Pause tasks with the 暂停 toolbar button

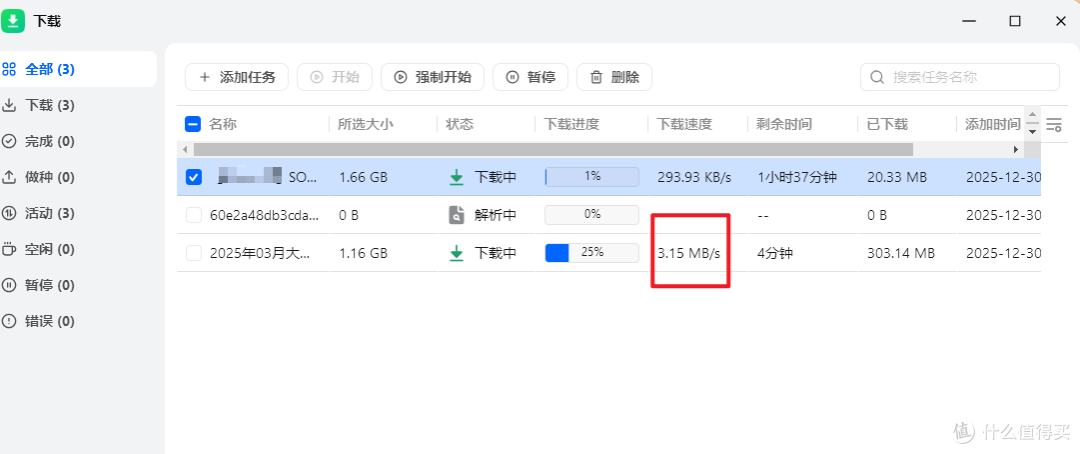[x=530, y=77]
